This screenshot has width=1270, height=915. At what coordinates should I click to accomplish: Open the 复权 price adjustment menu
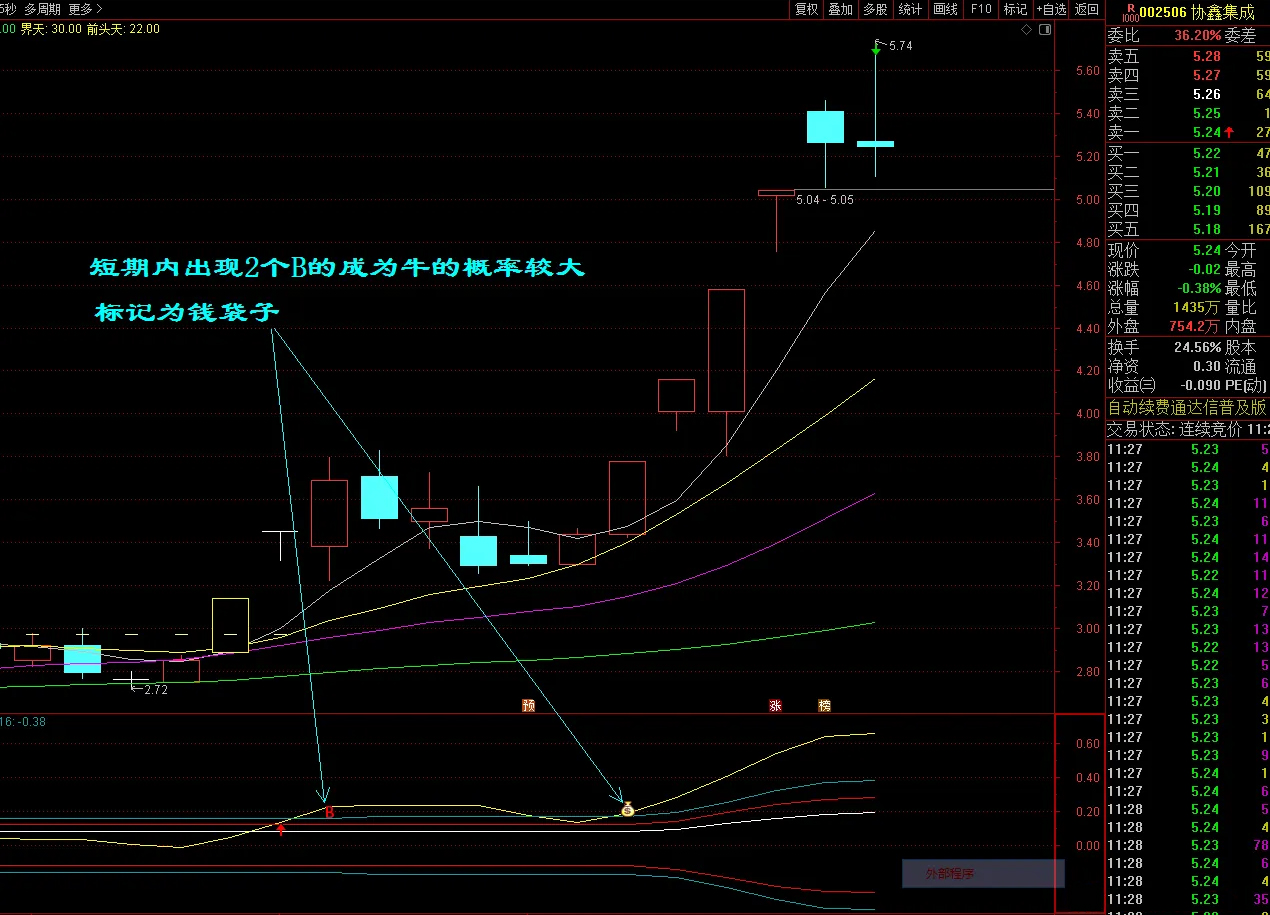click(806, 9)
